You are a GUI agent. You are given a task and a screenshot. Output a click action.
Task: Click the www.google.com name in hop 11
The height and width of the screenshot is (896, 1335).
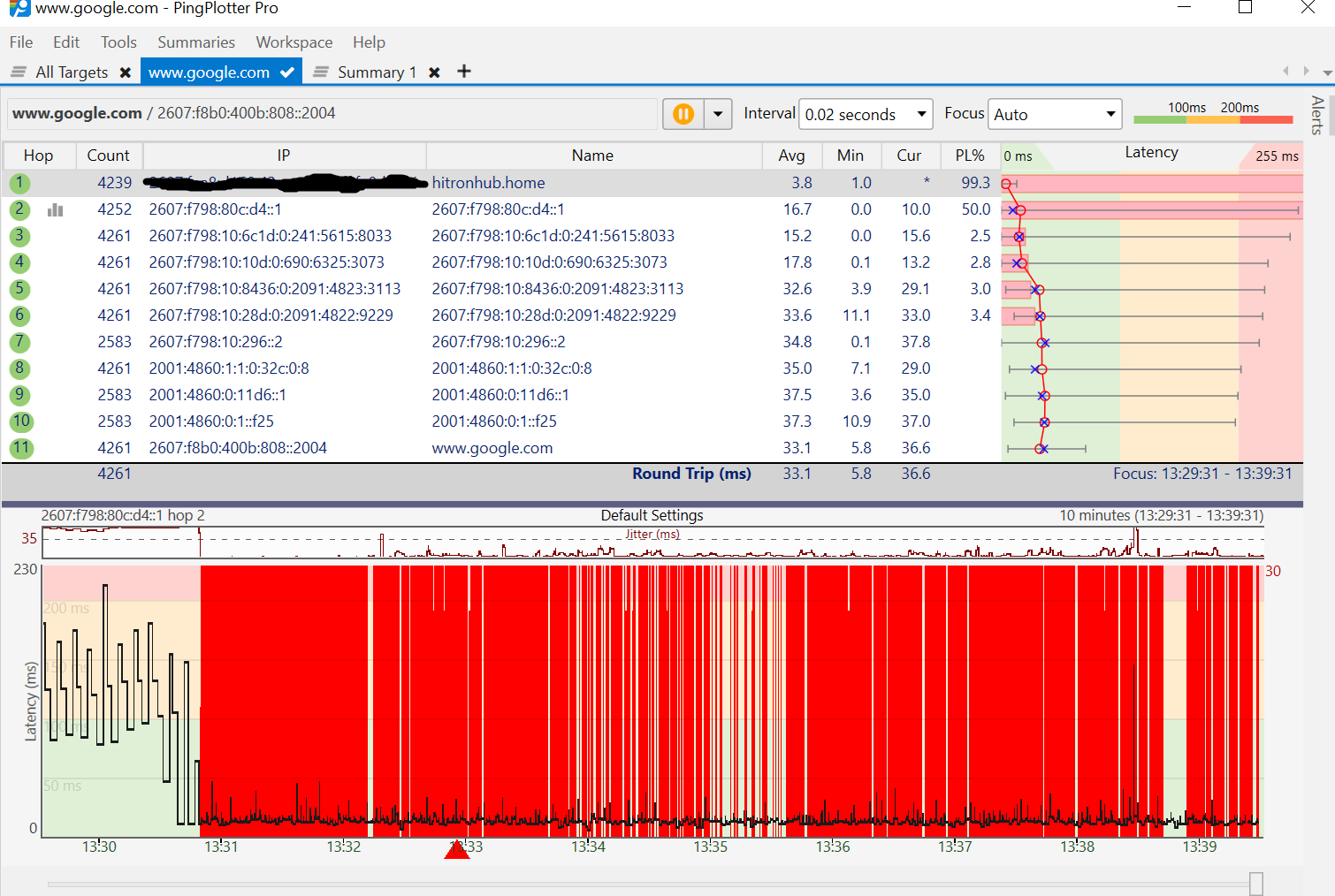[492, 448]
